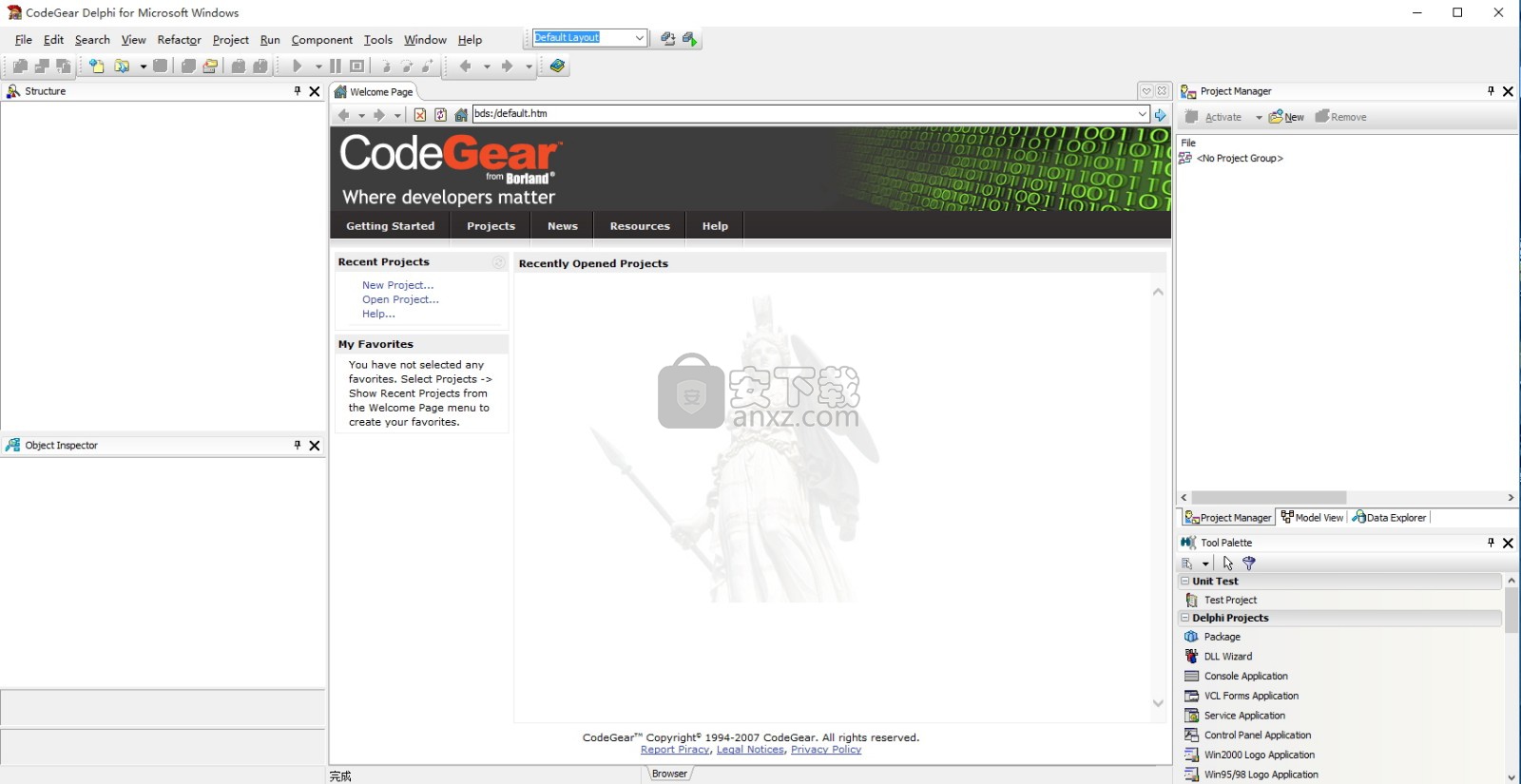Click the Open Project folder toolbar icon
1521x784 pixels.
(x=210, y=66)
